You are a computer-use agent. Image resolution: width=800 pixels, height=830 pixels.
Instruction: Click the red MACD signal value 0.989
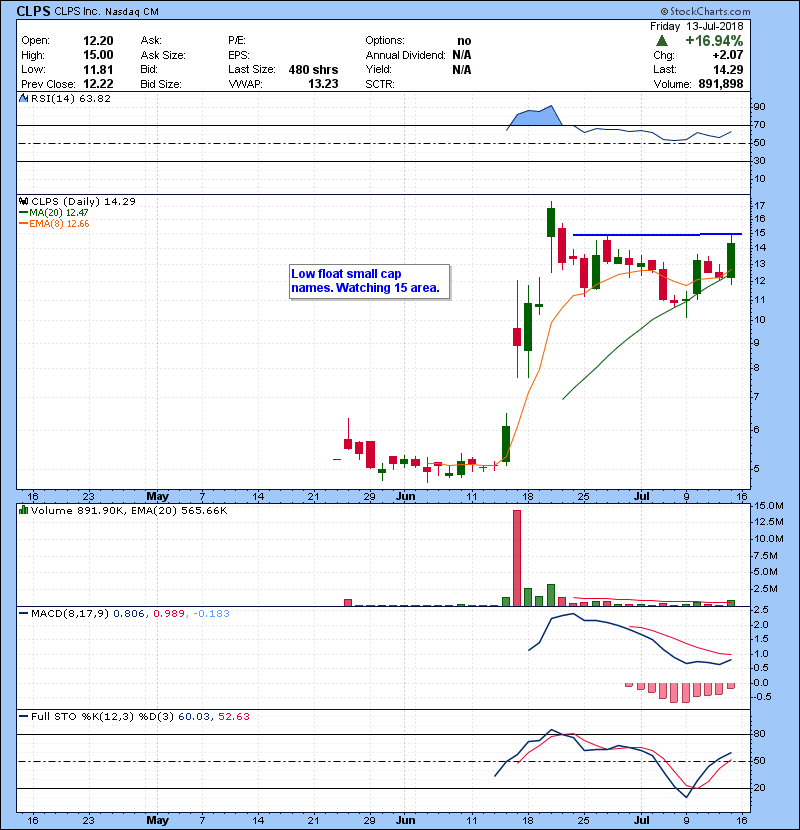pos(169,614)
